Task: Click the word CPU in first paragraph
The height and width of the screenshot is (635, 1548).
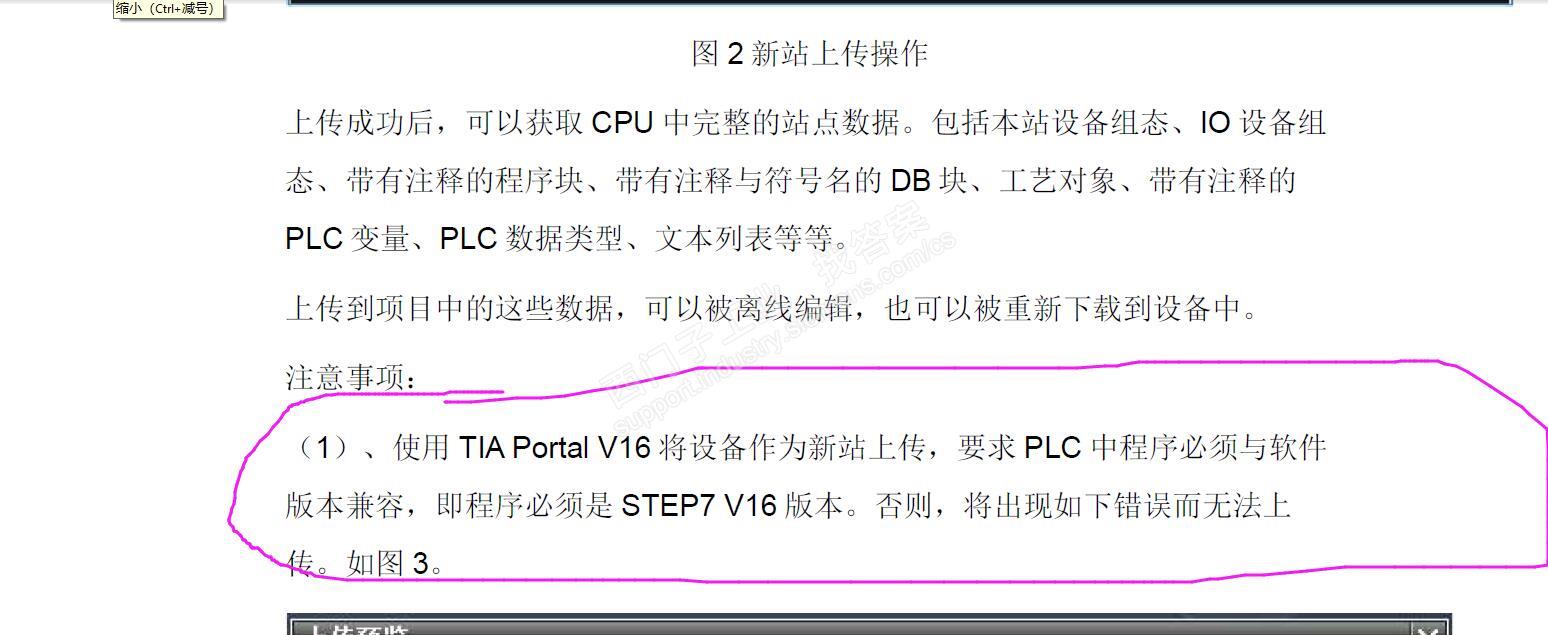Action: pos(623,123)
